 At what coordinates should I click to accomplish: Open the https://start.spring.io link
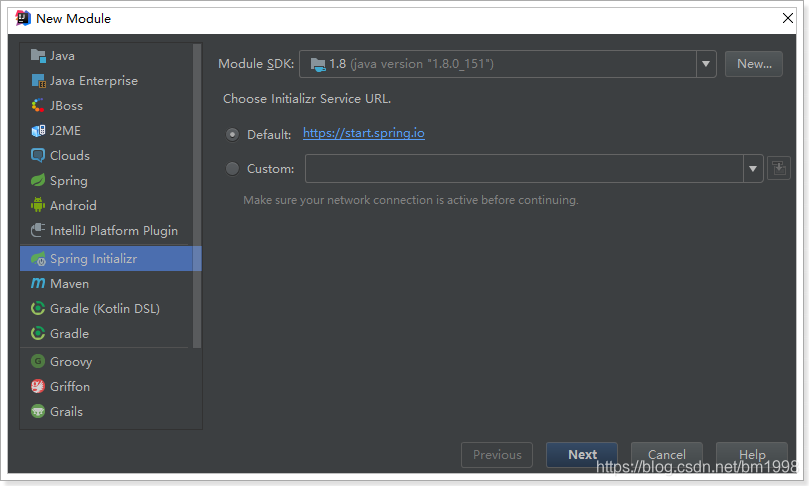[364, 133]
